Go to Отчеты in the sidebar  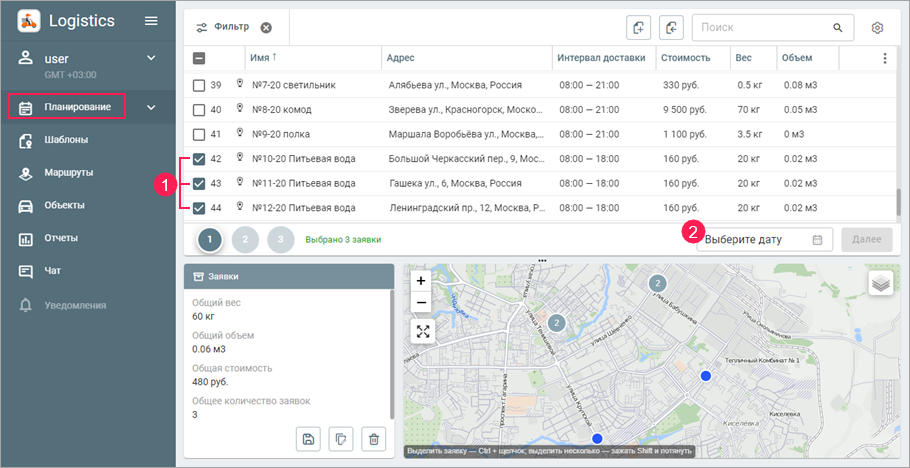pos(61,239)
